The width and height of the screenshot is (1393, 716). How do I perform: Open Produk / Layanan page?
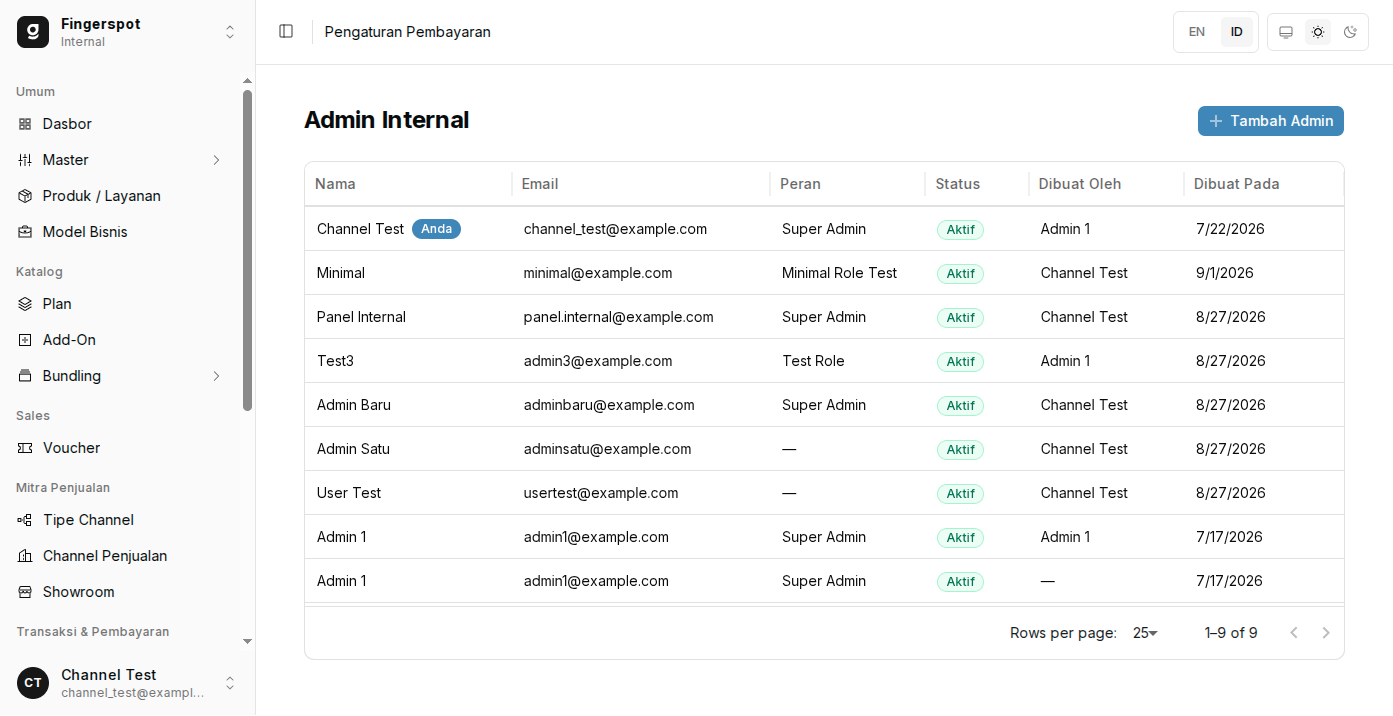click(x=120, y=196)
